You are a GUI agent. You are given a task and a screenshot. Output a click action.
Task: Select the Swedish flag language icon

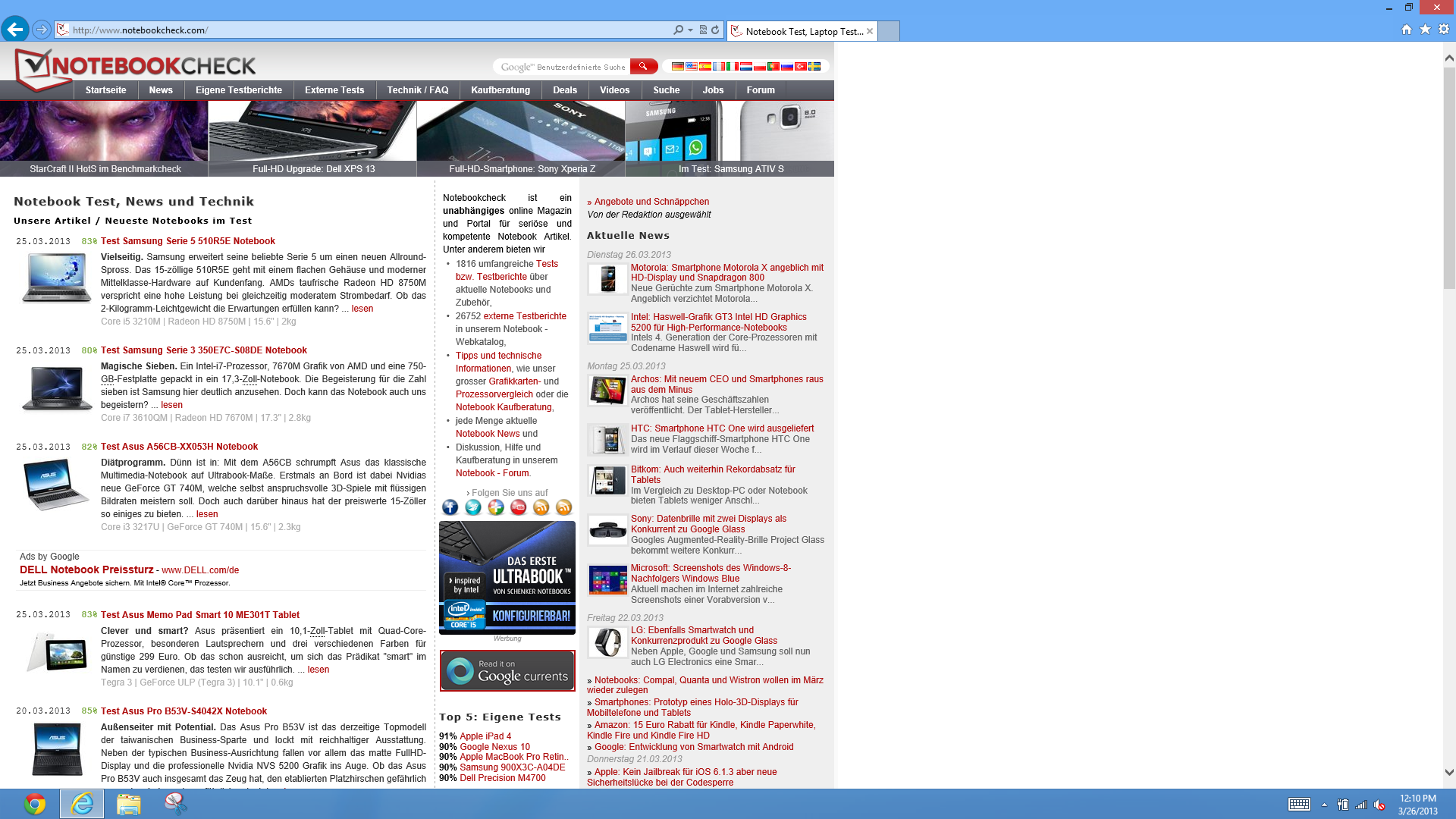click(814, 67)
